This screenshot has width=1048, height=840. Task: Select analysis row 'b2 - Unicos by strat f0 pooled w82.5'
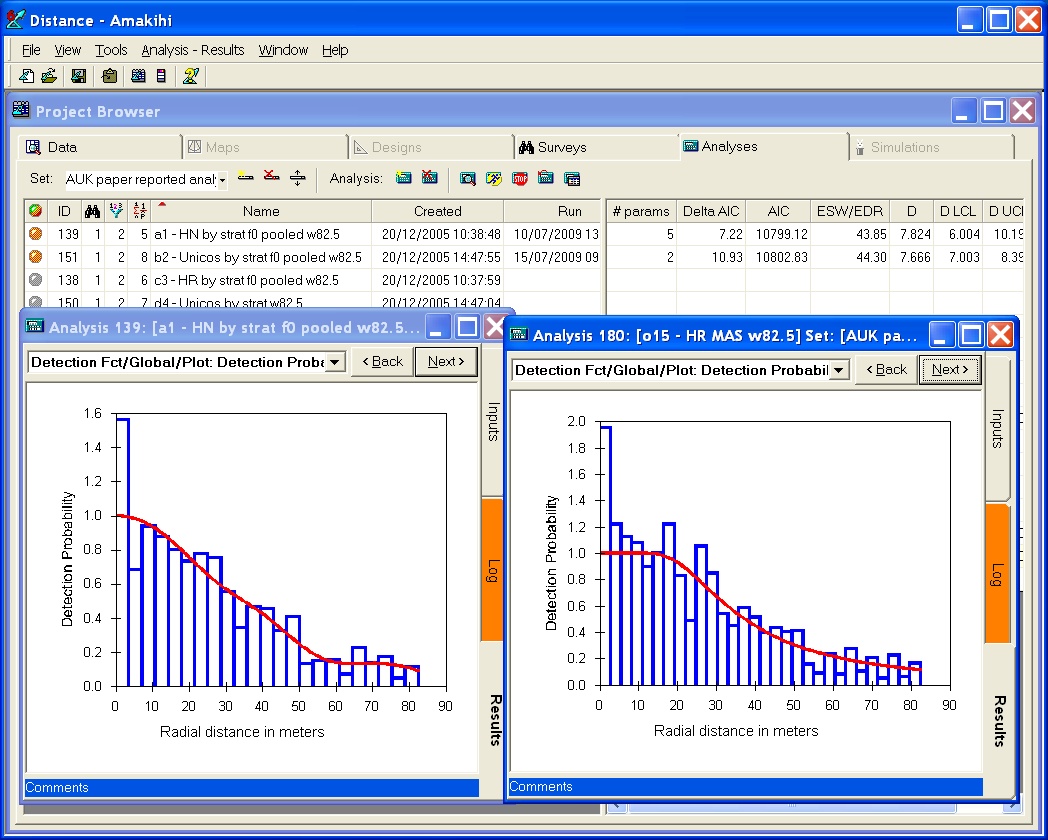(313, 257)
